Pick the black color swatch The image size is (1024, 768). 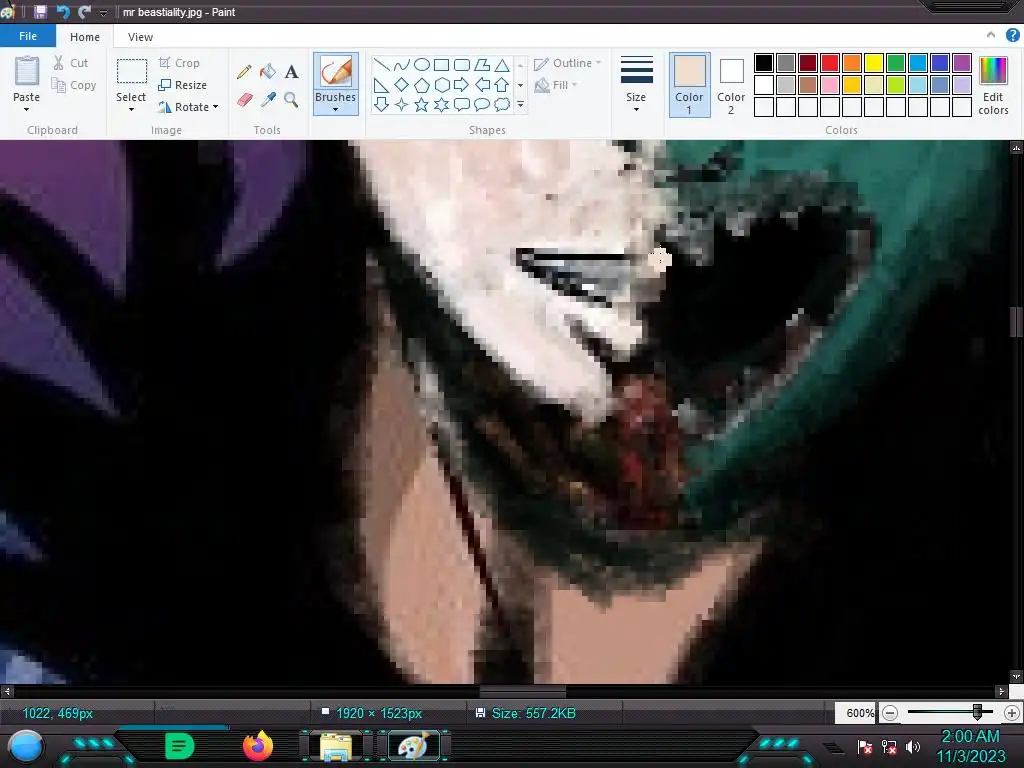(x=763, y=63)
